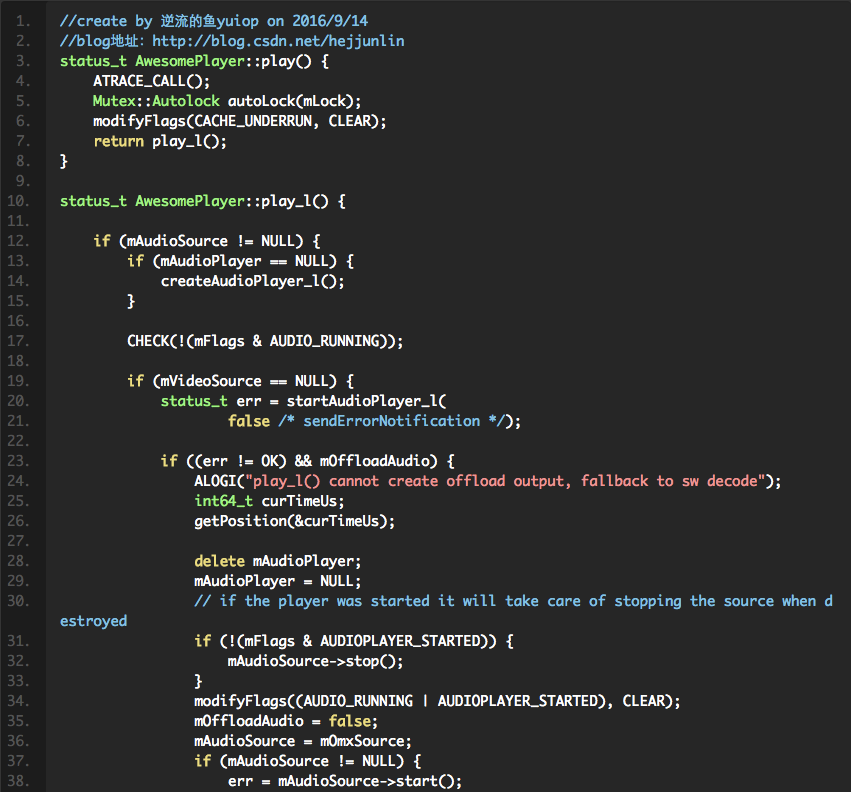The width and height of the screenshot is (851, 792).
Task: Click line number 10 in the gutter
Action: pos(19,201)
